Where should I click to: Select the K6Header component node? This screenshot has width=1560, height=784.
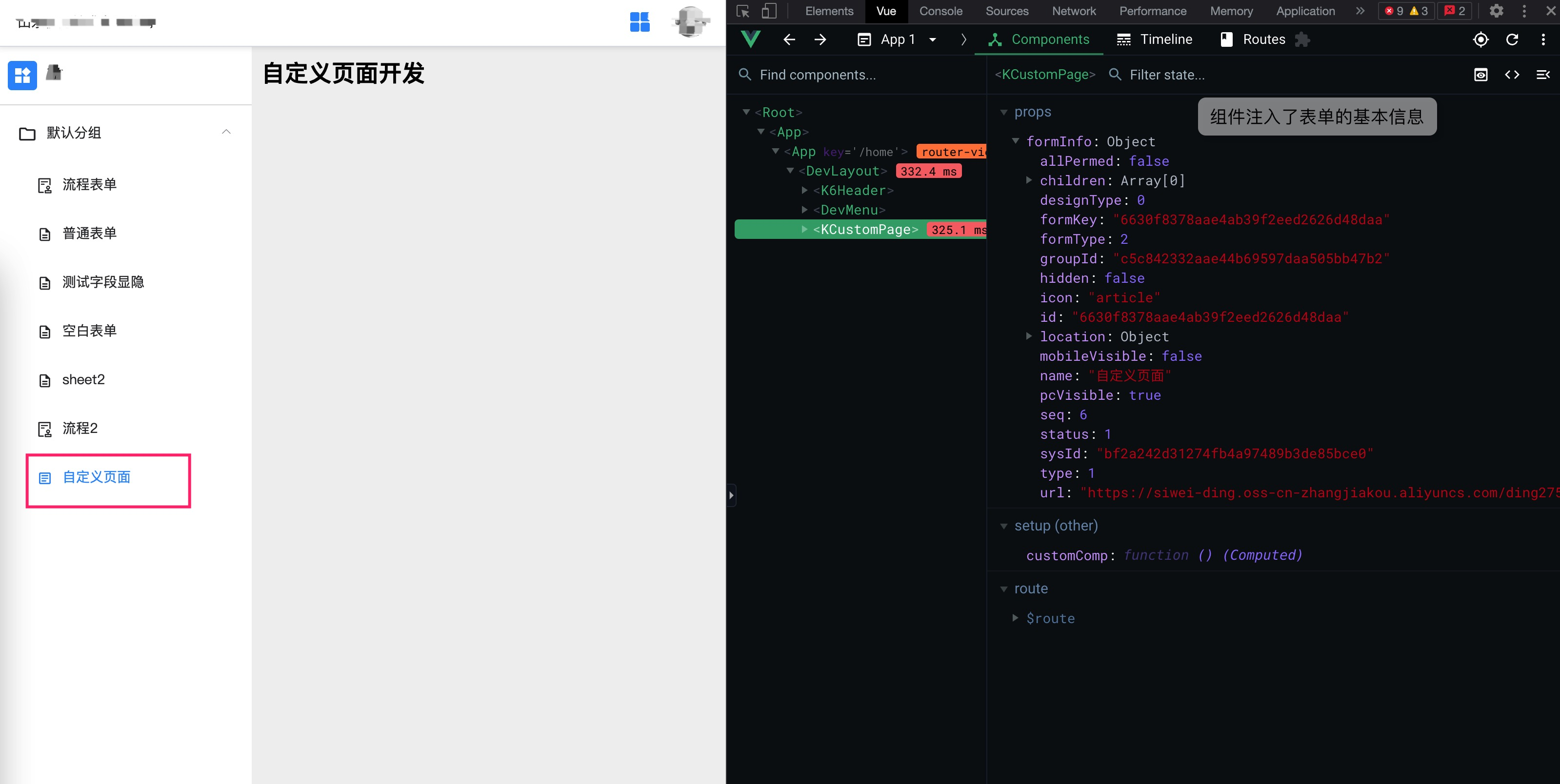click(853, 190)
